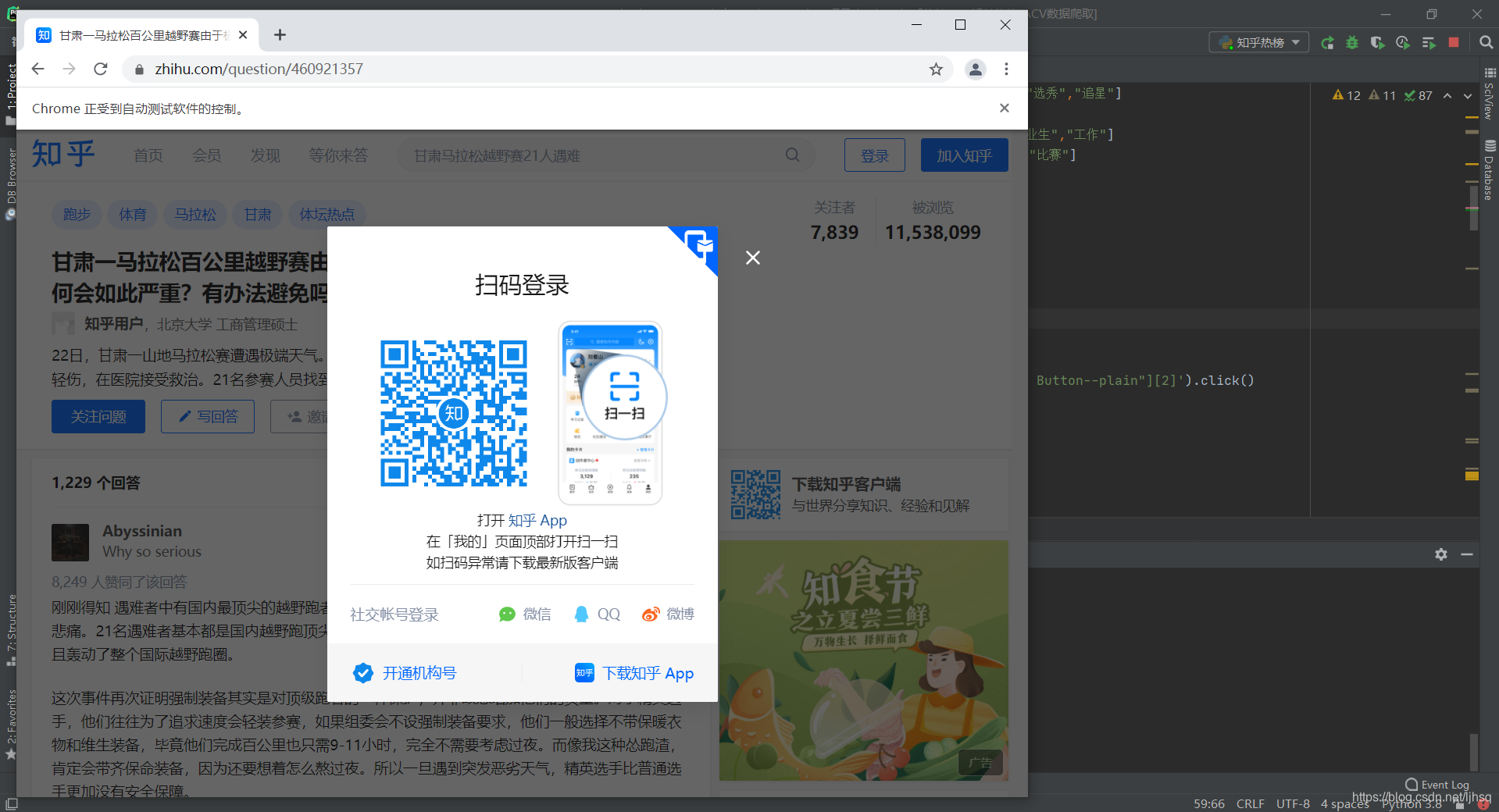Stop the running script in PyCharm

[1454, 42]
